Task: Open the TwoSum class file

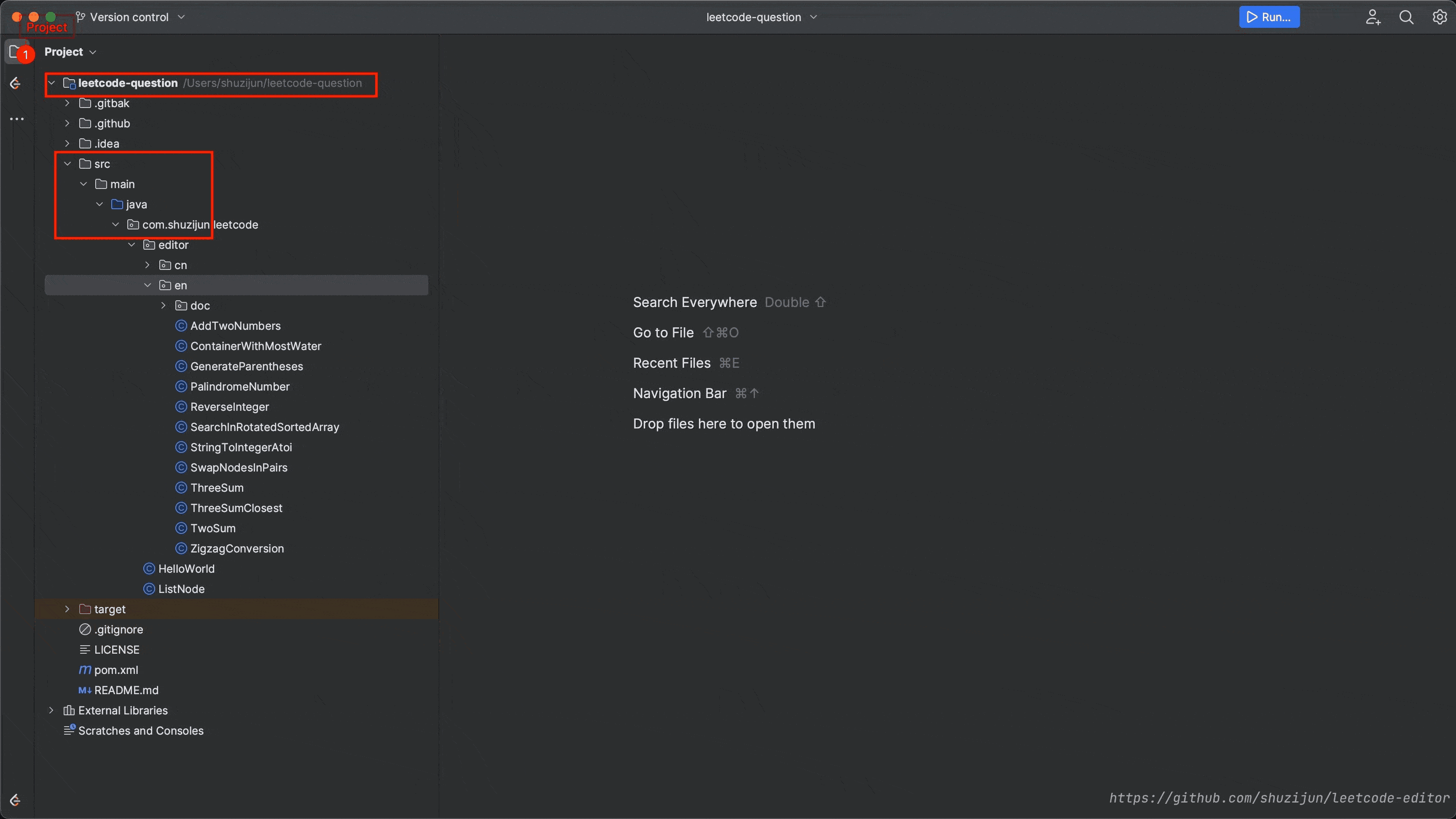Action: [x=212, y=528]
